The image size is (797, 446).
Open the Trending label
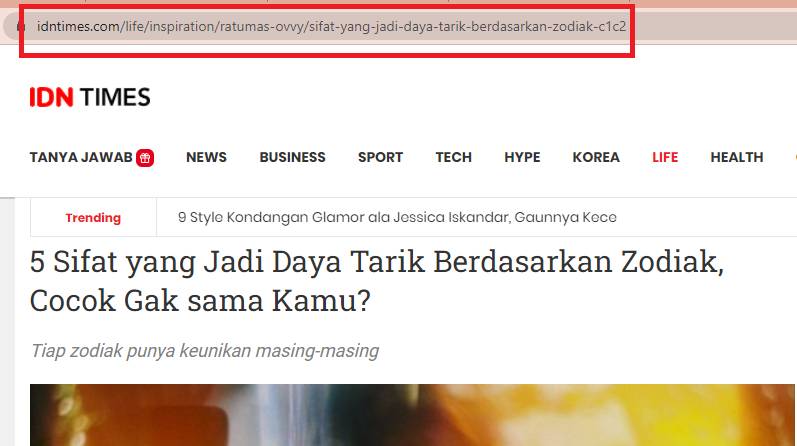pyautogui.click(x=93, y=218)
